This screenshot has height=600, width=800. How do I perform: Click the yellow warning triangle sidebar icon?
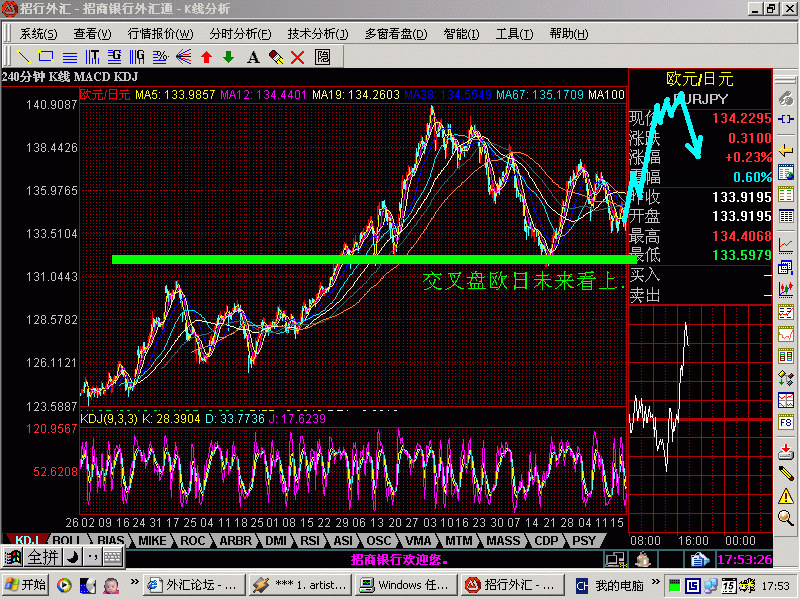coord(786,495)
